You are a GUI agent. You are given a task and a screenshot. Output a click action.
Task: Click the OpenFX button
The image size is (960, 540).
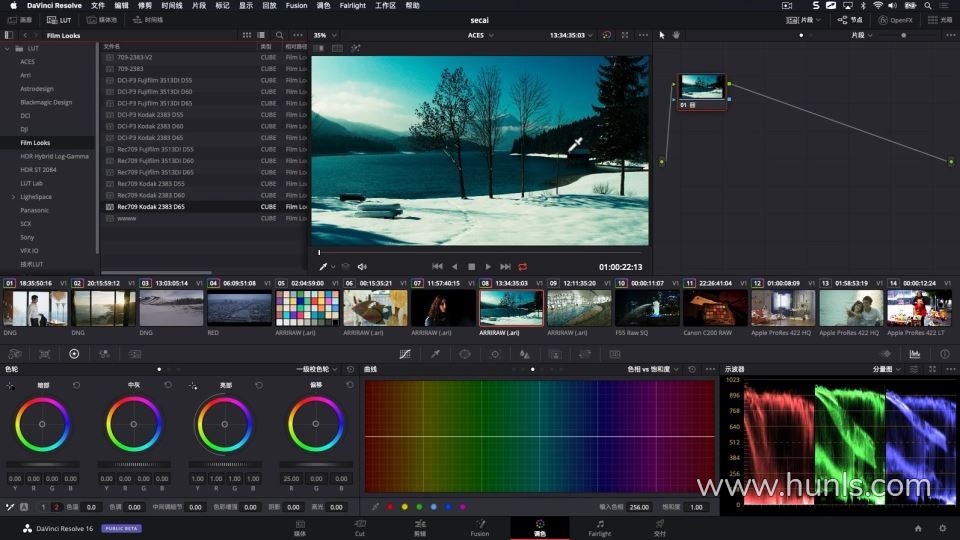pos(895,20)
